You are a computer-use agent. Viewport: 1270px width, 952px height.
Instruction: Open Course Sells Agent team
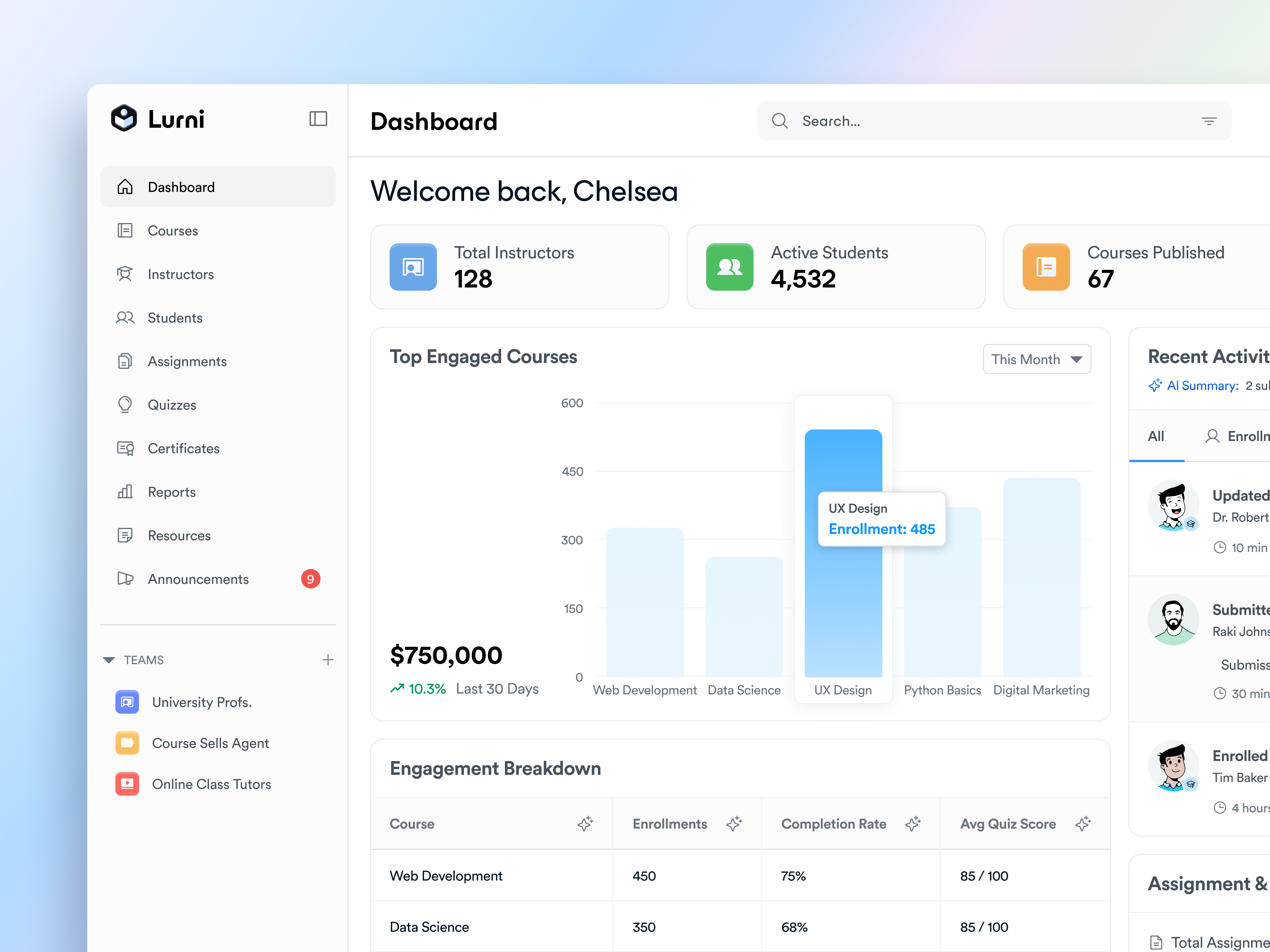point(217,743)
